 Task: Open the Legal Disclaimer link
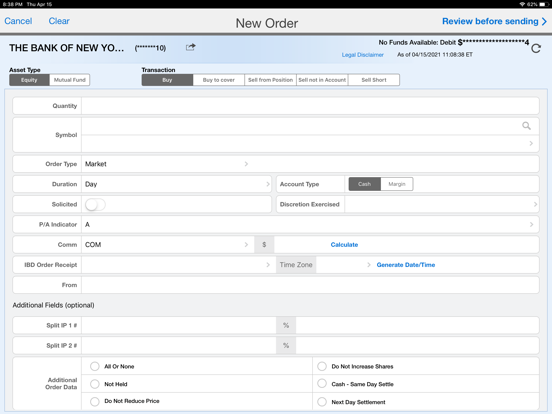(x=363, y=55)
